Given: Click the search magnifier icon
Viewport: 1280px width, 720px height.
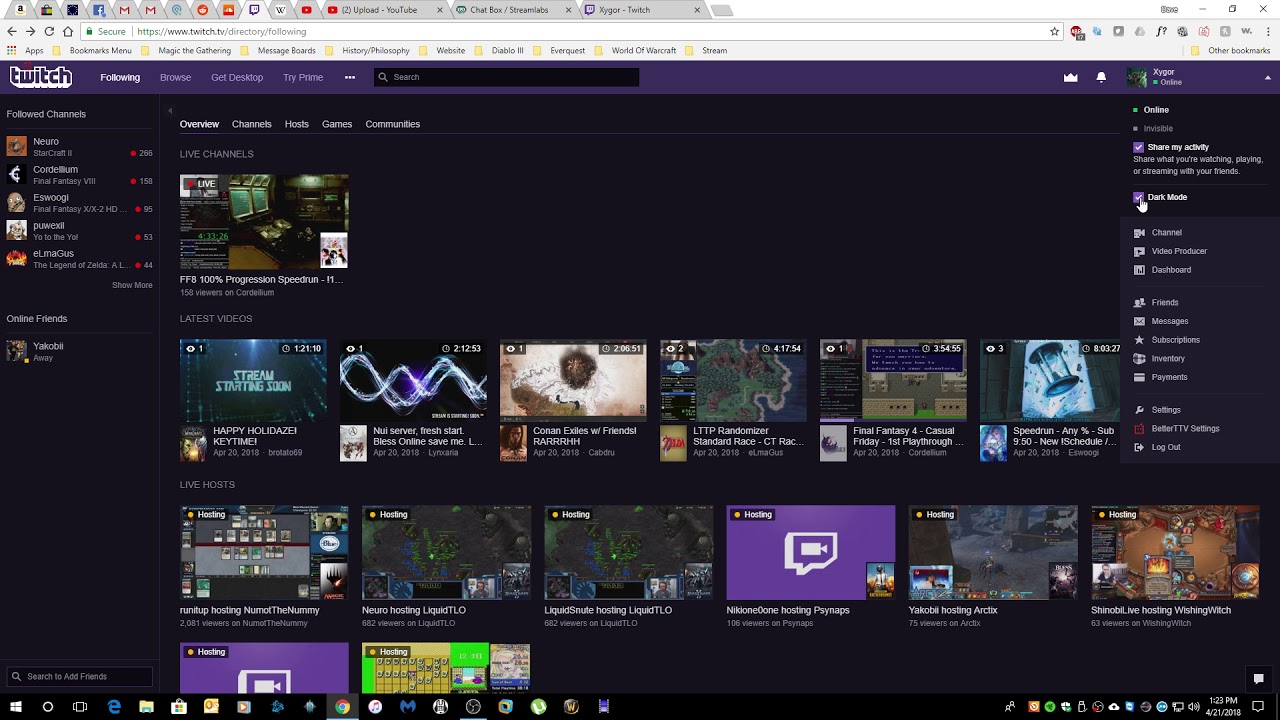Looking at the screenshot, I should 382,77.
